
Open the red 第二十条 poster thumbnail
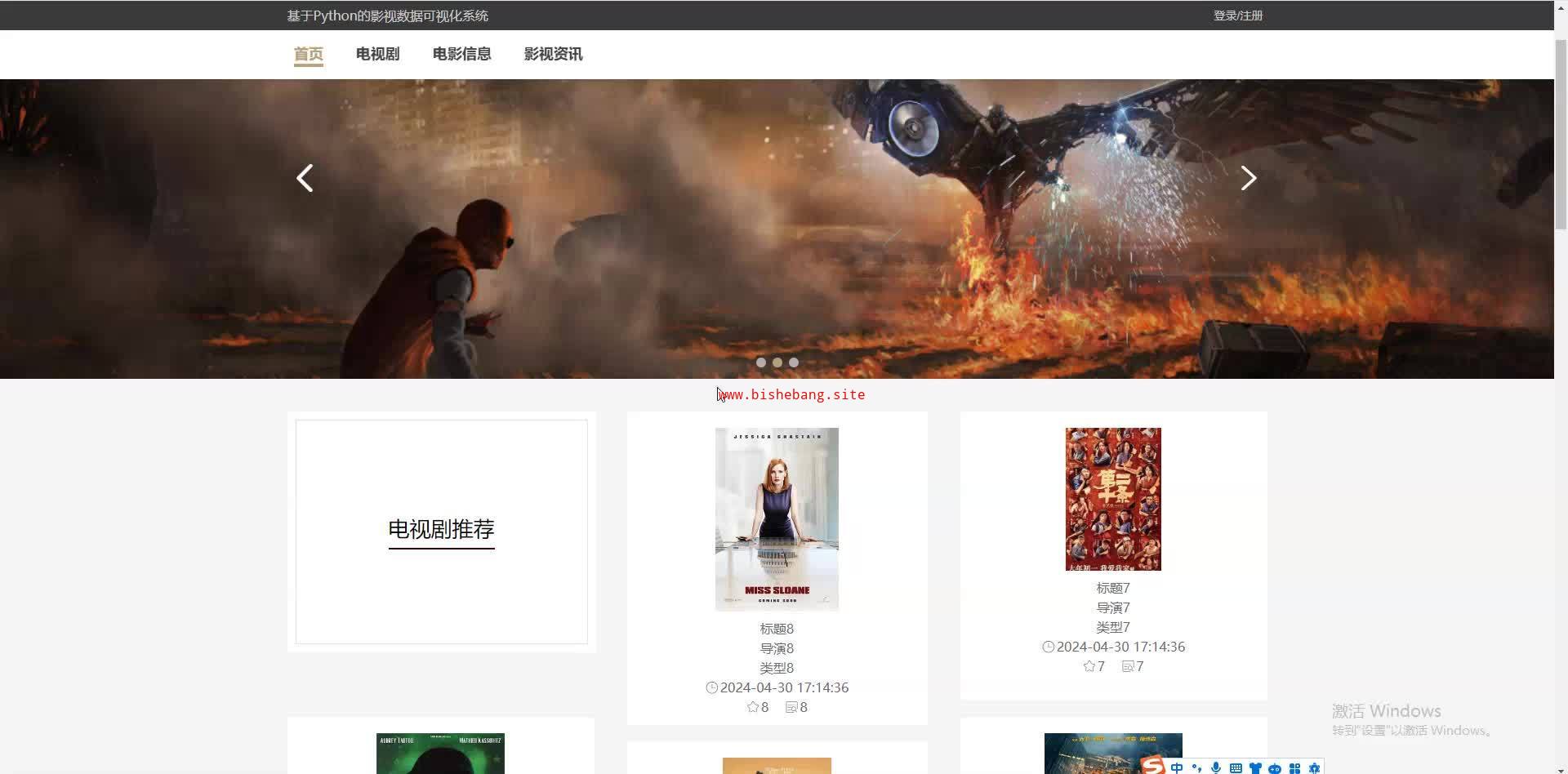[x=1113, y=499]
